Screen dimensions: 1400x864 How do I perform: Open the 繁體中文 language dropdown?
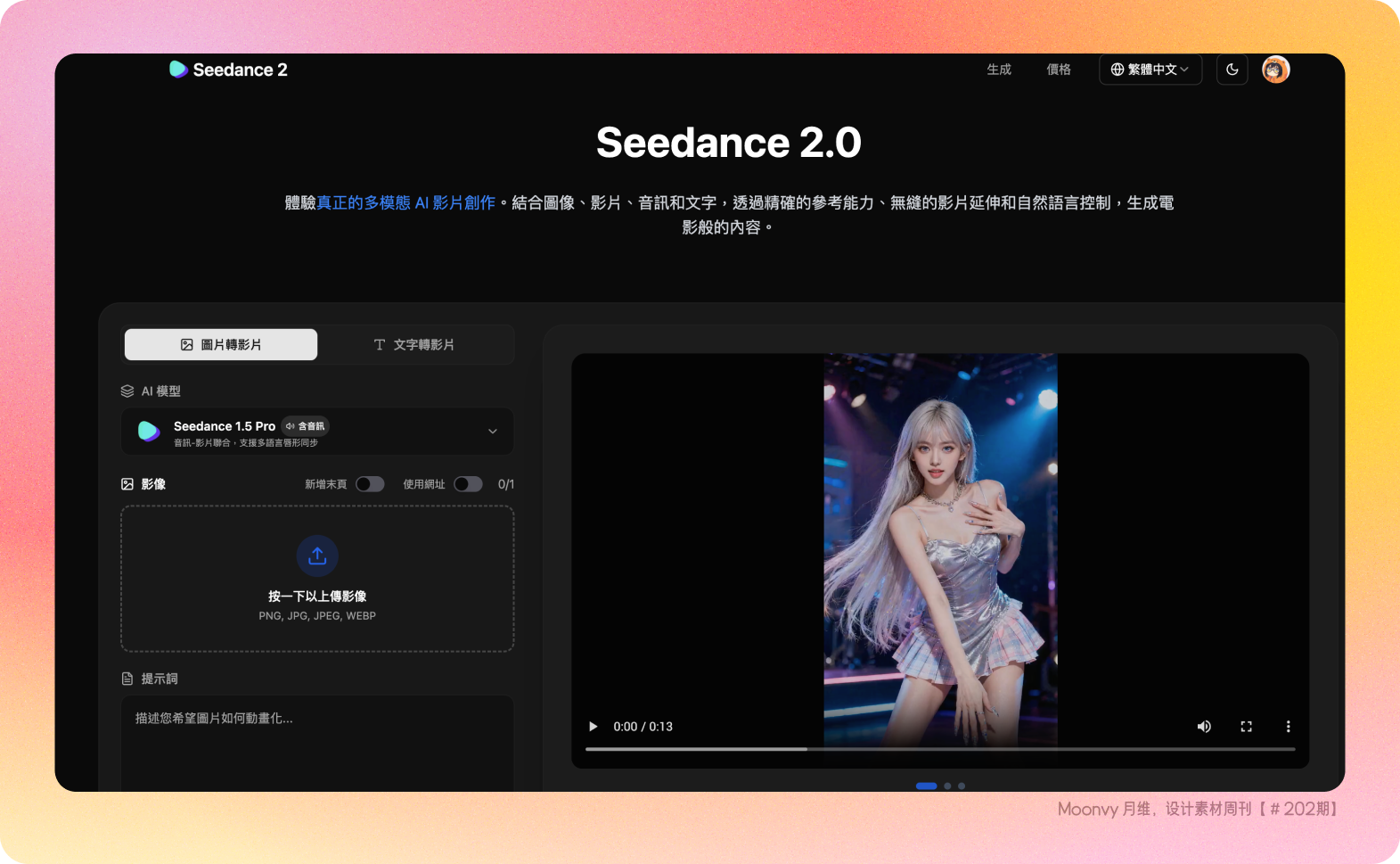click(x=1150, y=70)
